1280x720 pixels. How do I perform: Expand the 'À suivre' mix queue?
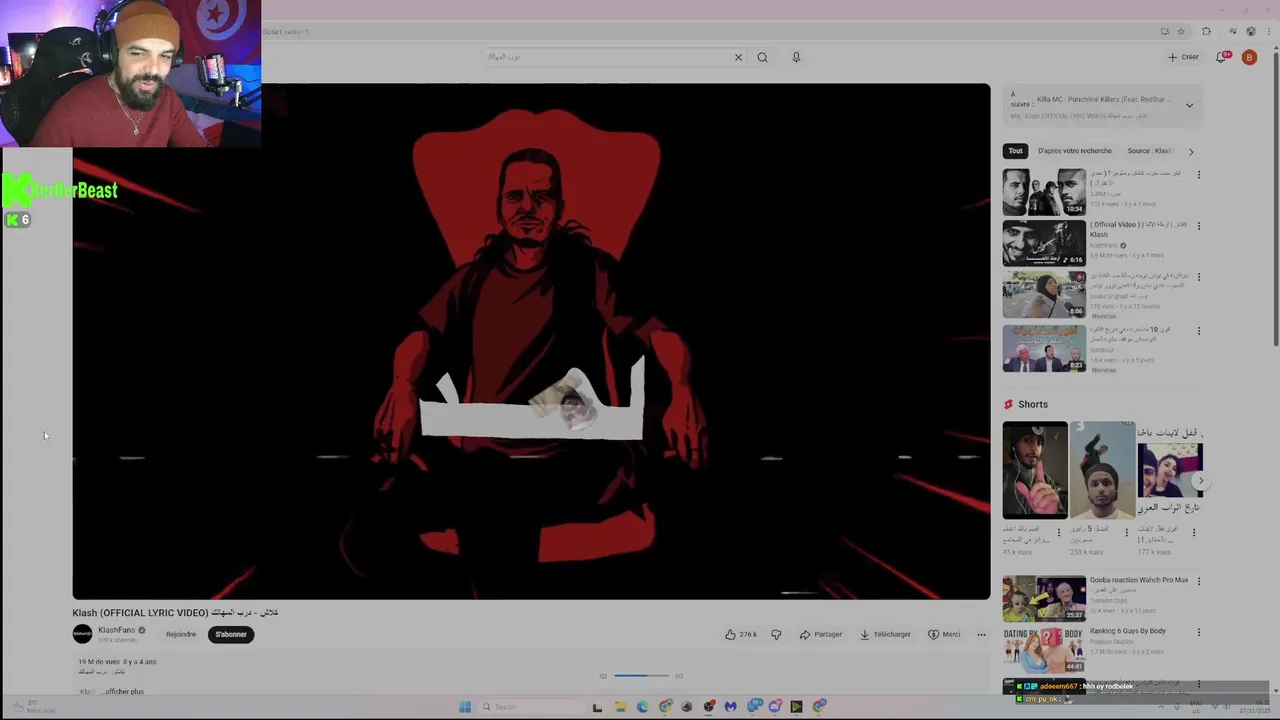coord(1189,105)
